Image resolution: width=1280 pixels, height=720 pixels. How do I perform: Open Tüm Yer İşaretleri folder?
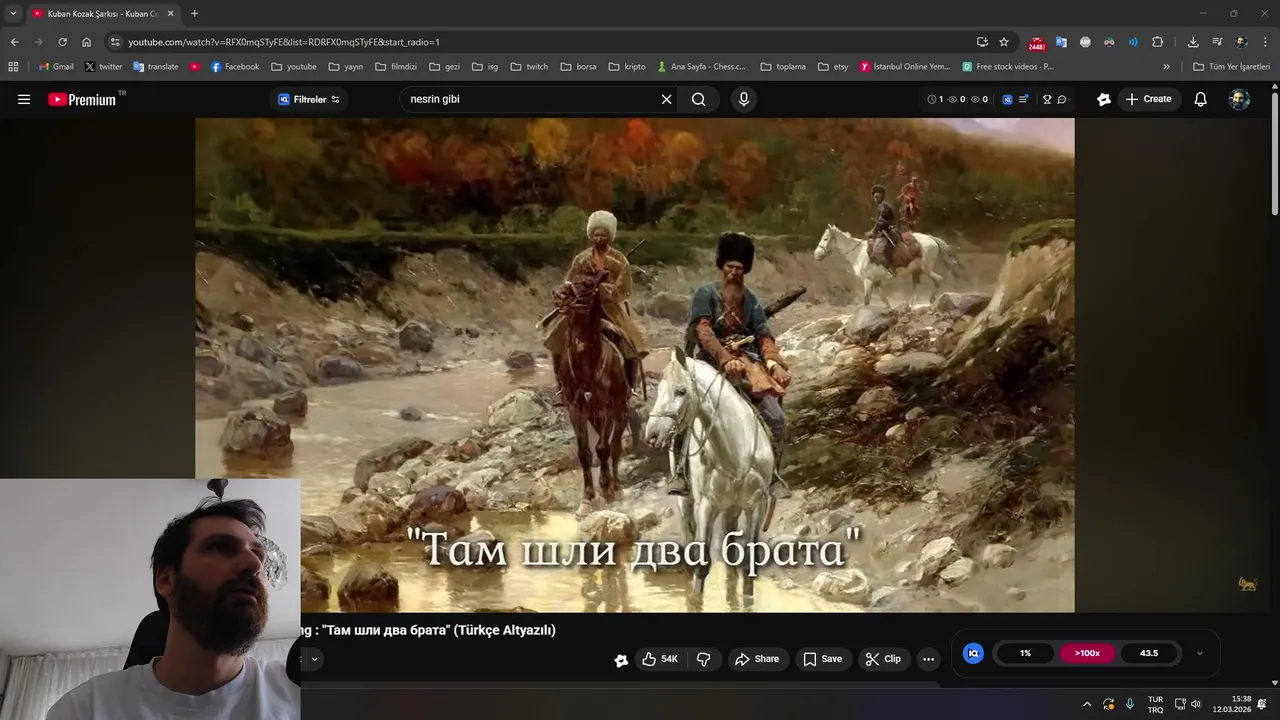(x=1231, y=67)
